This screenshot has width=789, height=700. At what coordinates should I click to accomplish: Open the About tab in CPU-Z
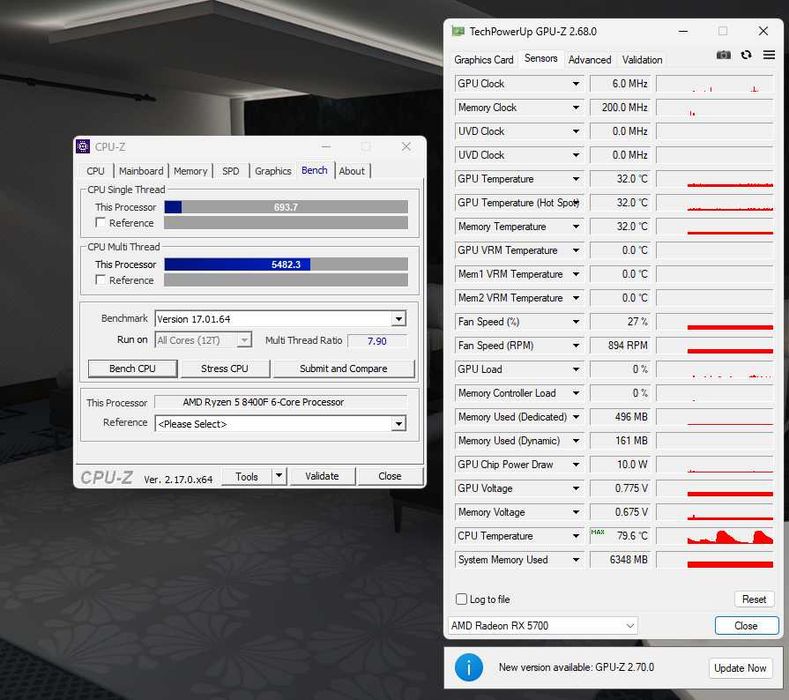tap(352, 171)
